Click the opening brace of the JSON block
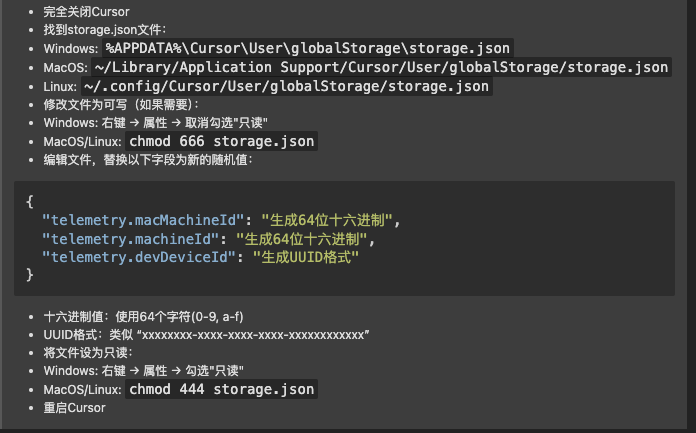The height and width of the screenshot is (433, 696). pyautogui.click(x=30, y=200)
